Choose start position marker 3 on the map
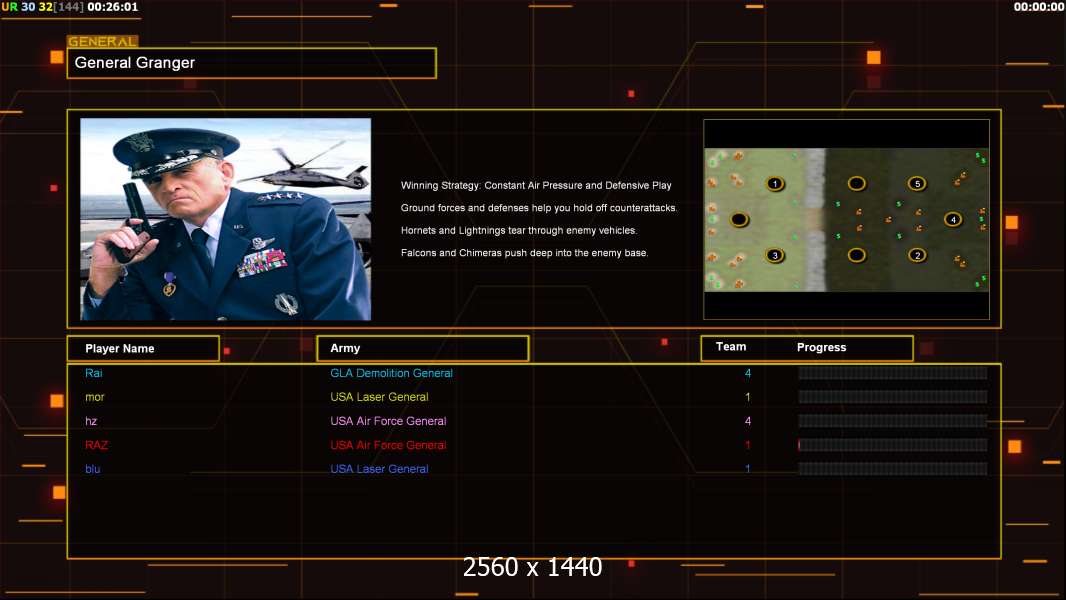Screen dimensions: 1066x600 tap(774, 255)
